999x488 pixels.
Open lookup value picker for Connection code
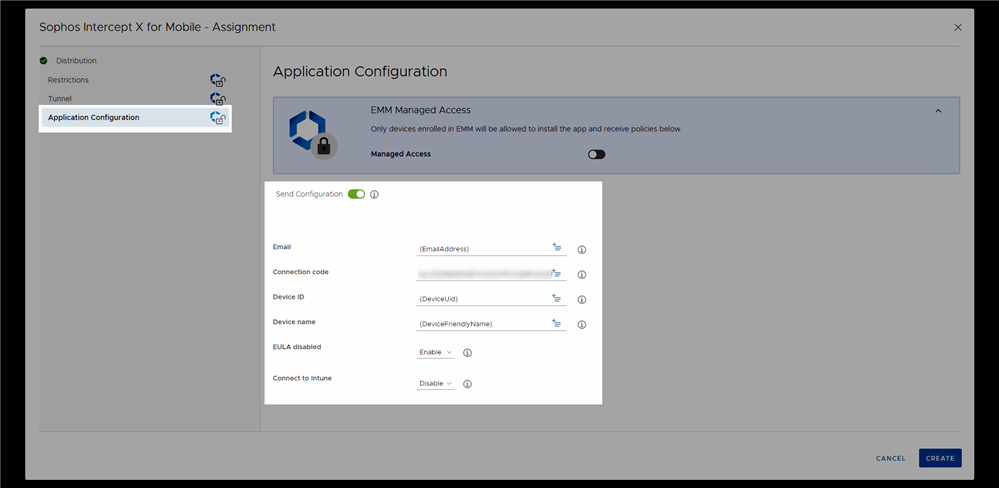pyautogui.click(x=556, y=273)
